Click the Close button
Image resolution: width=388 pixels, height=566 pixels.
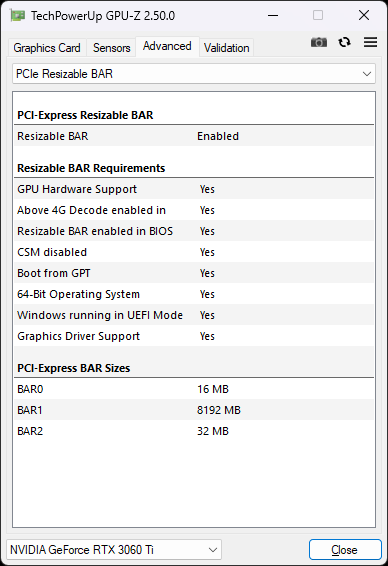(345, 550)
